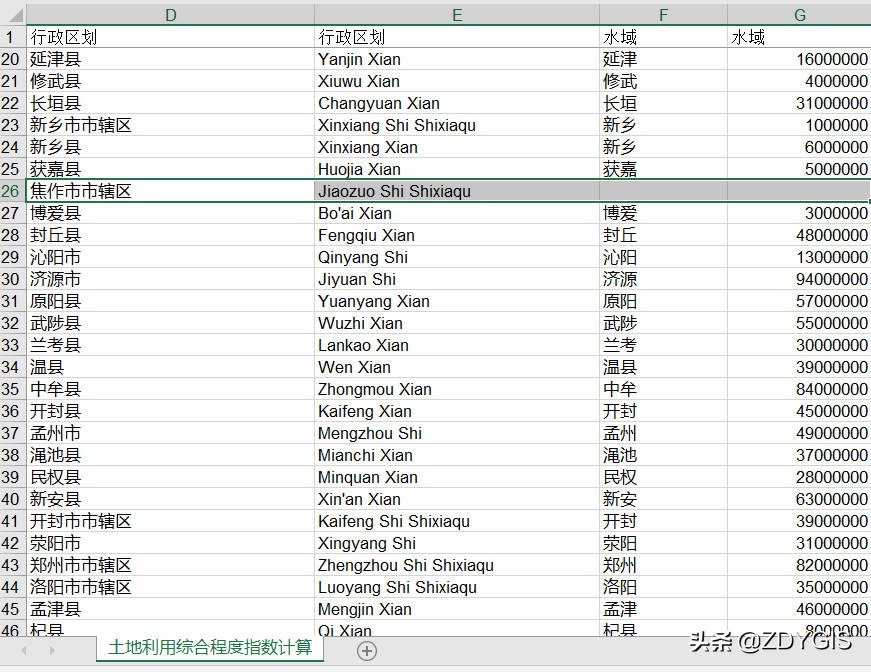Screen dimensions: 871x672
Task: Select column F header
Action: click(663, 14)
